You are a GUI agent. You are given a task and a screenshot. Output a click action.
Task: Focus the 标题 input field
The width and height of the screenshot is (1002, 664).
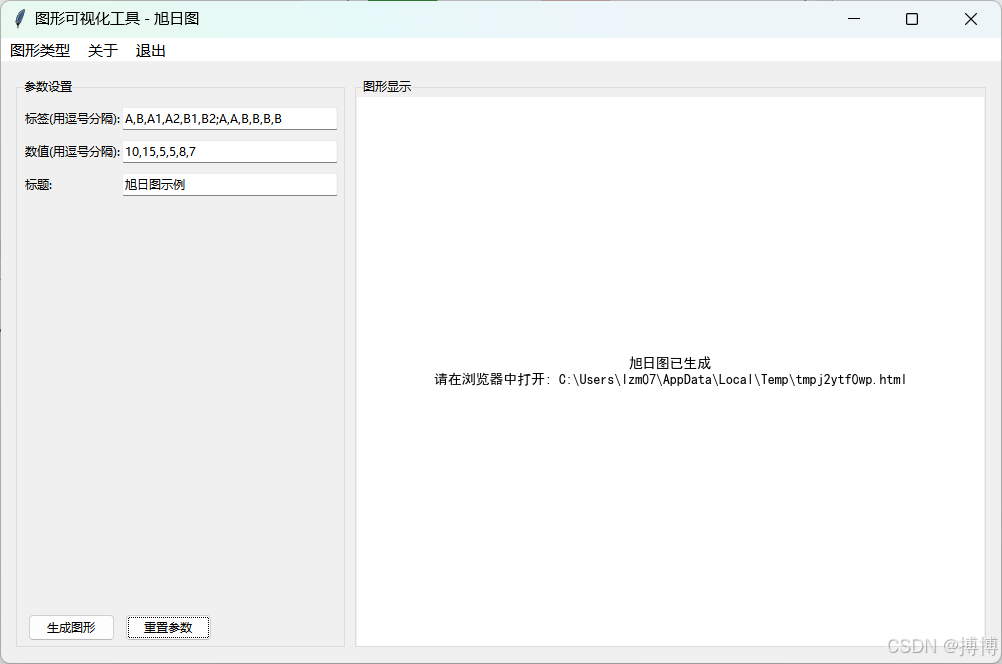229,185
